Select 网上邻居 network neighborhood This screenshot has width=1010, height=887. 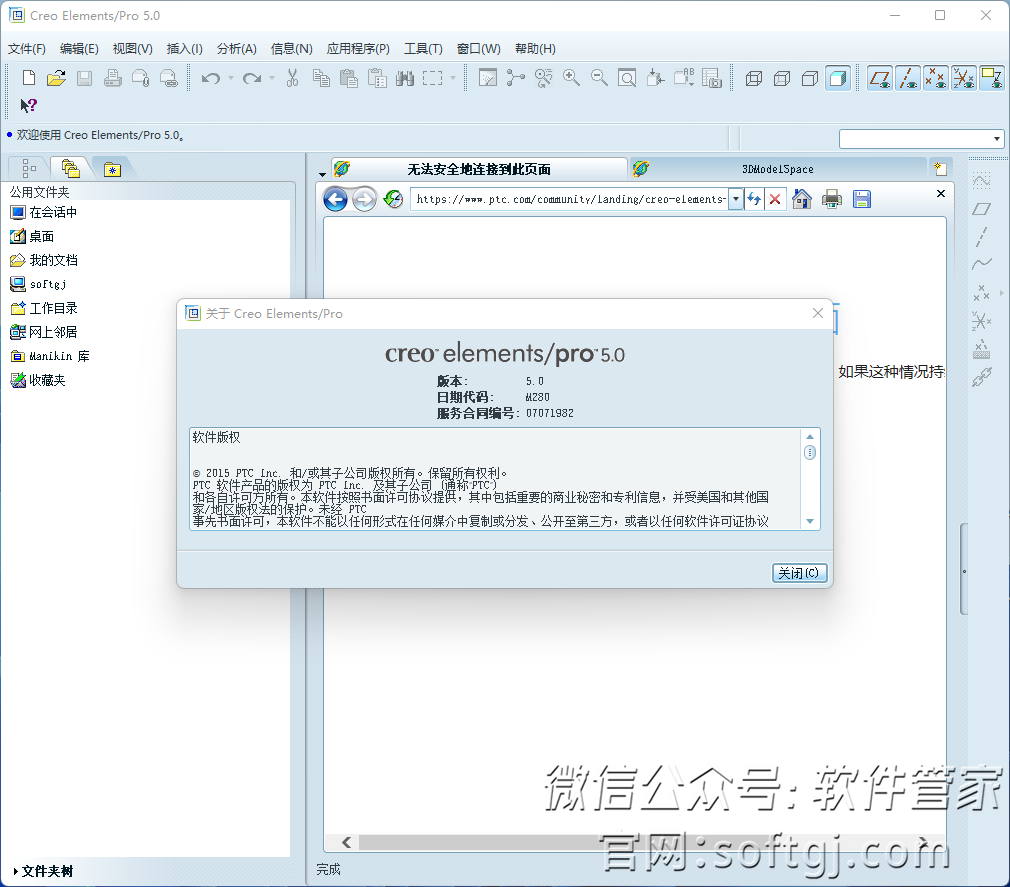[x=44, y=332]
